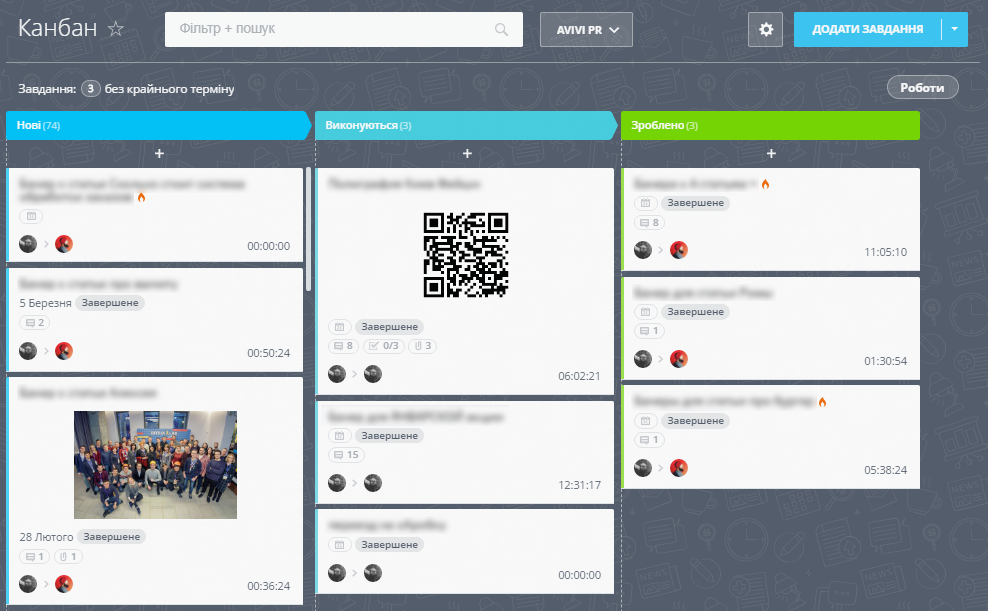This screenshot has width=988, height=611.
Task: Click the timer 11:05:10
Action: [885, 252]
